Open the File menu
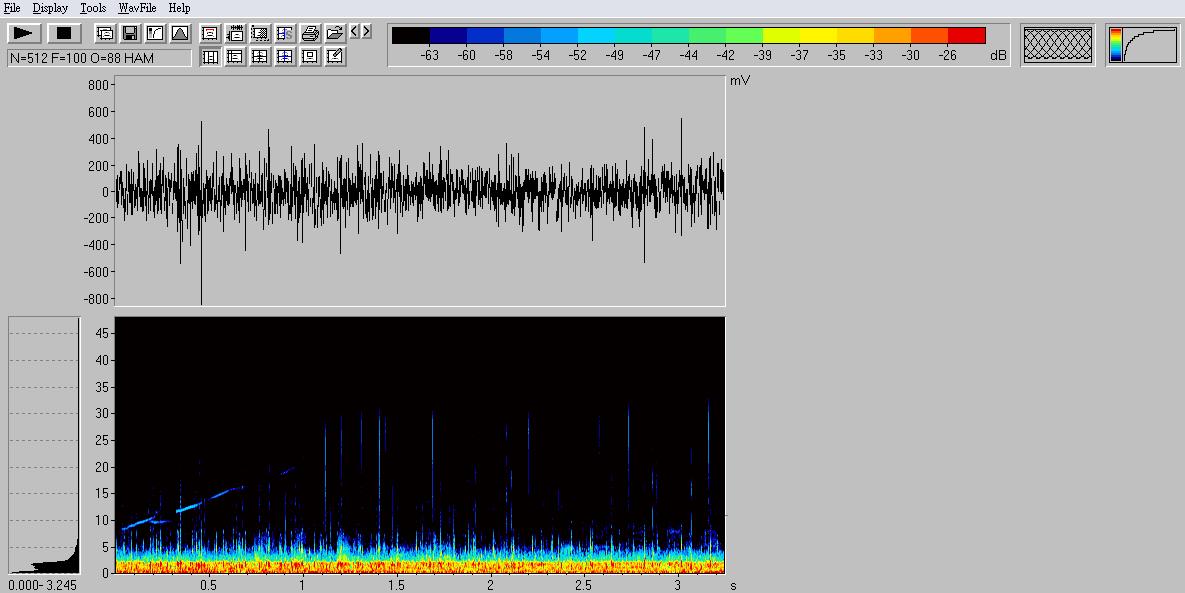Image resolution: width=1185 pixels, height=593 pixels. [12, 8]
